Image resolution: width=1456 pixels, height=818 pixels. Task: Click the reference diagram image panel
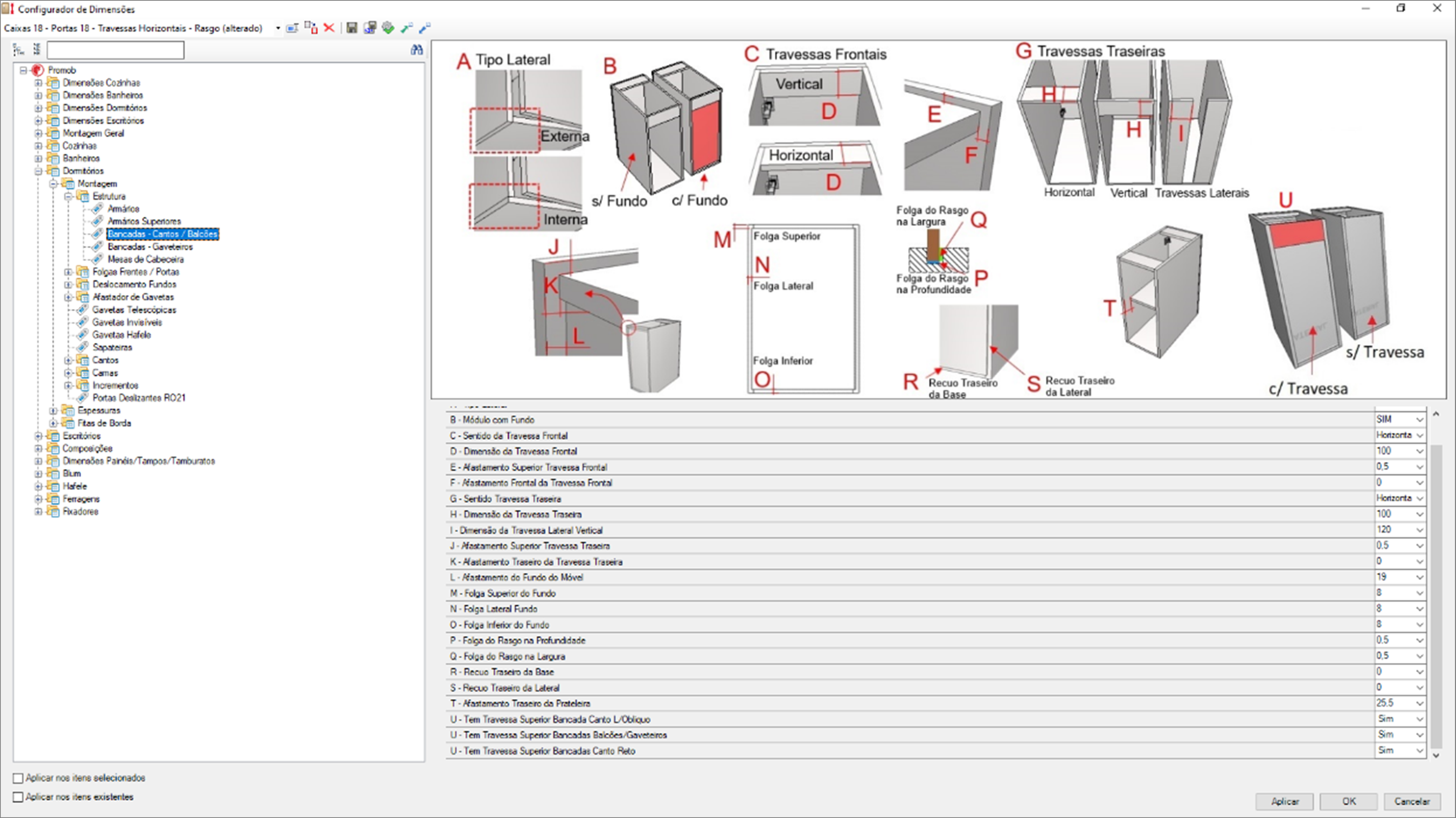click(938, 220)
